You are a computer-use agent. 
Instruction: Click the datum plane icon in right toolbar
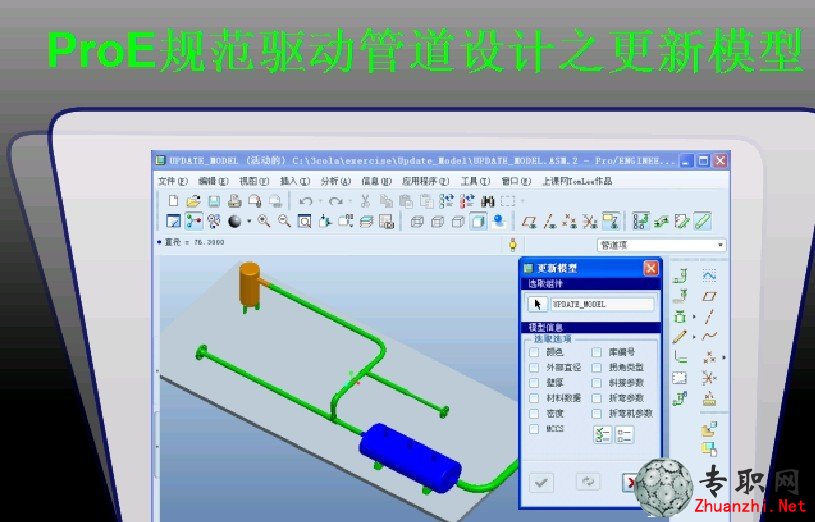pos(709,296)
